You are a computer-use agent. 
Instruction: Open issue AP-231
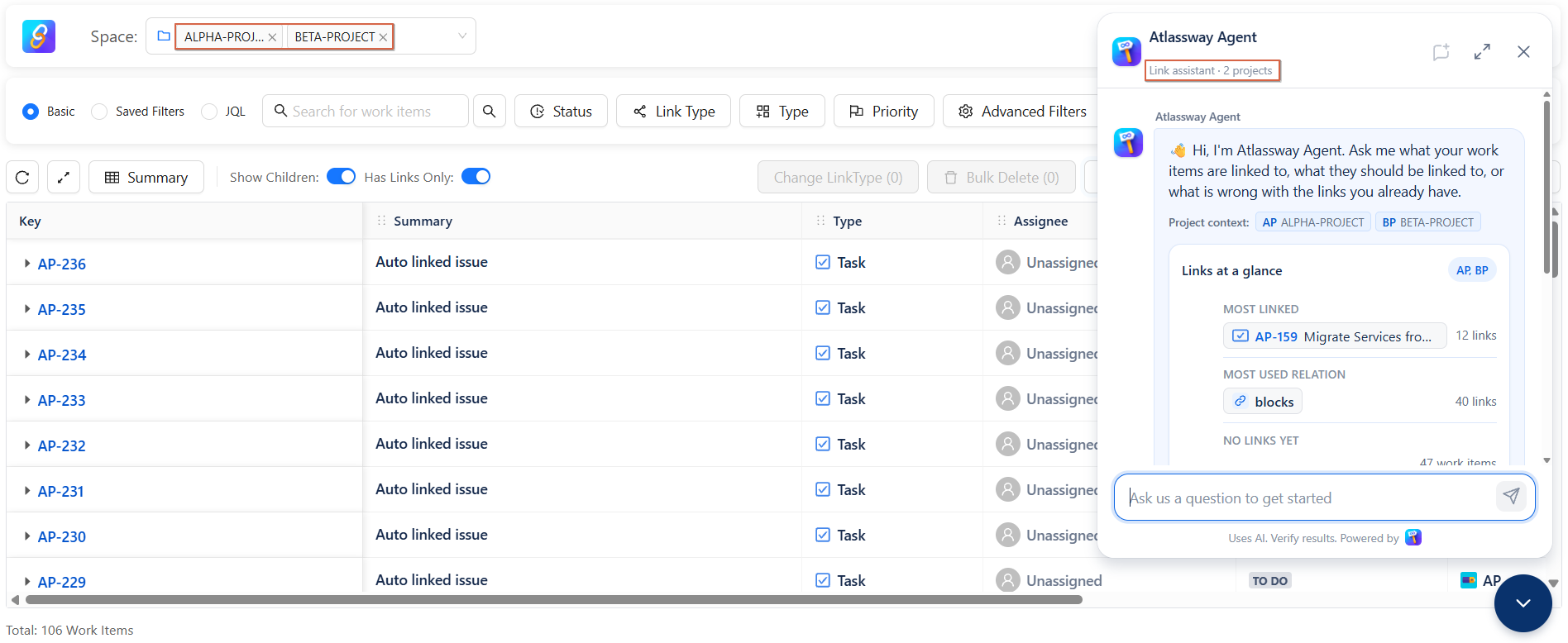pos(61,492)
